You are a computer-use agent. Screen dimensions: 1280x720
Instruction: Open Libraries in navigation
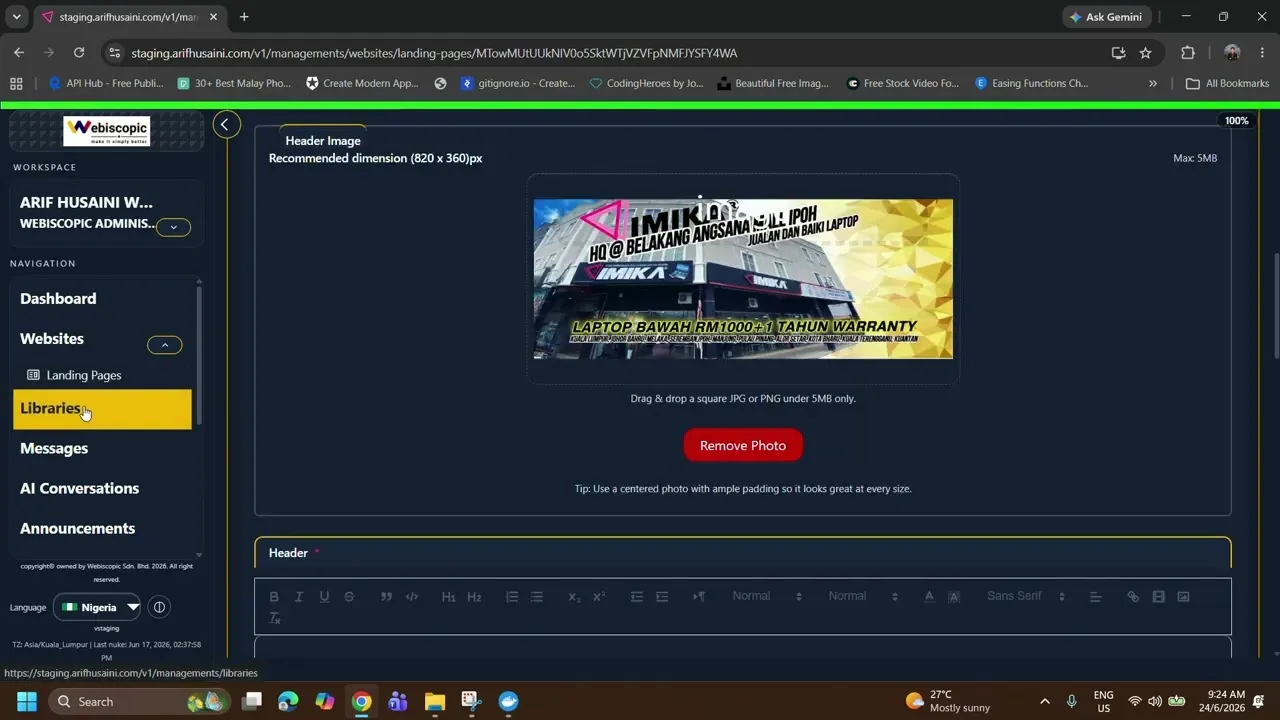(x=102, y=409)
